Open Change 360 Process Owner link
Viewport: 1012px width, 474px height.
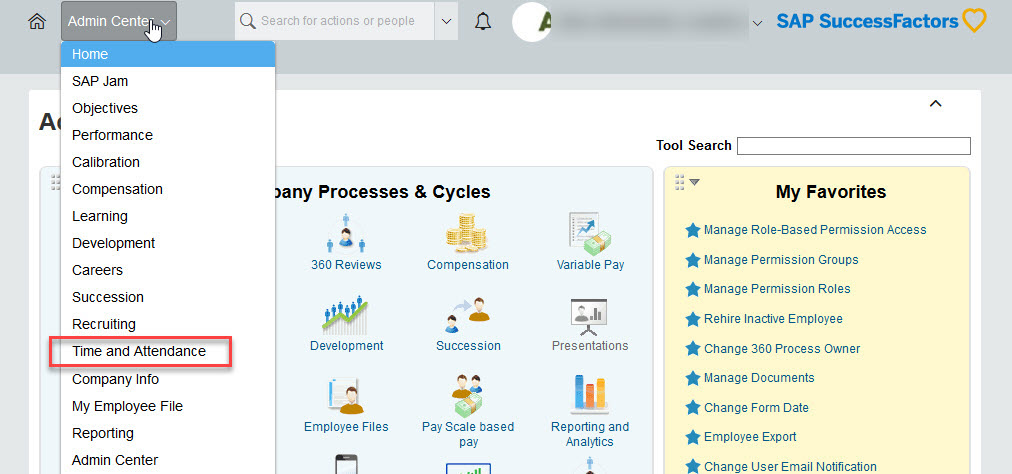click(782, 349)
